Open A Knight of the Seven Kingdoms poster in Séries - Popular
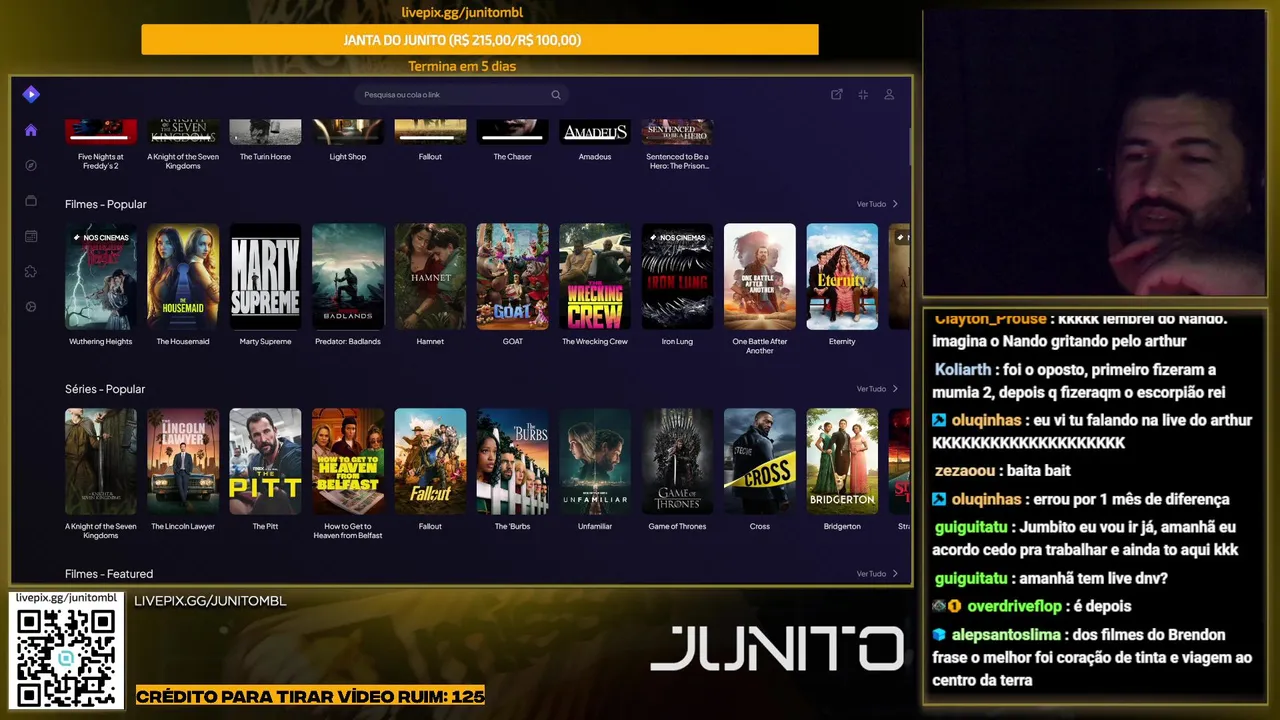Image resolution: width=1280 pixels, height=720 pixels. [101, 462]
